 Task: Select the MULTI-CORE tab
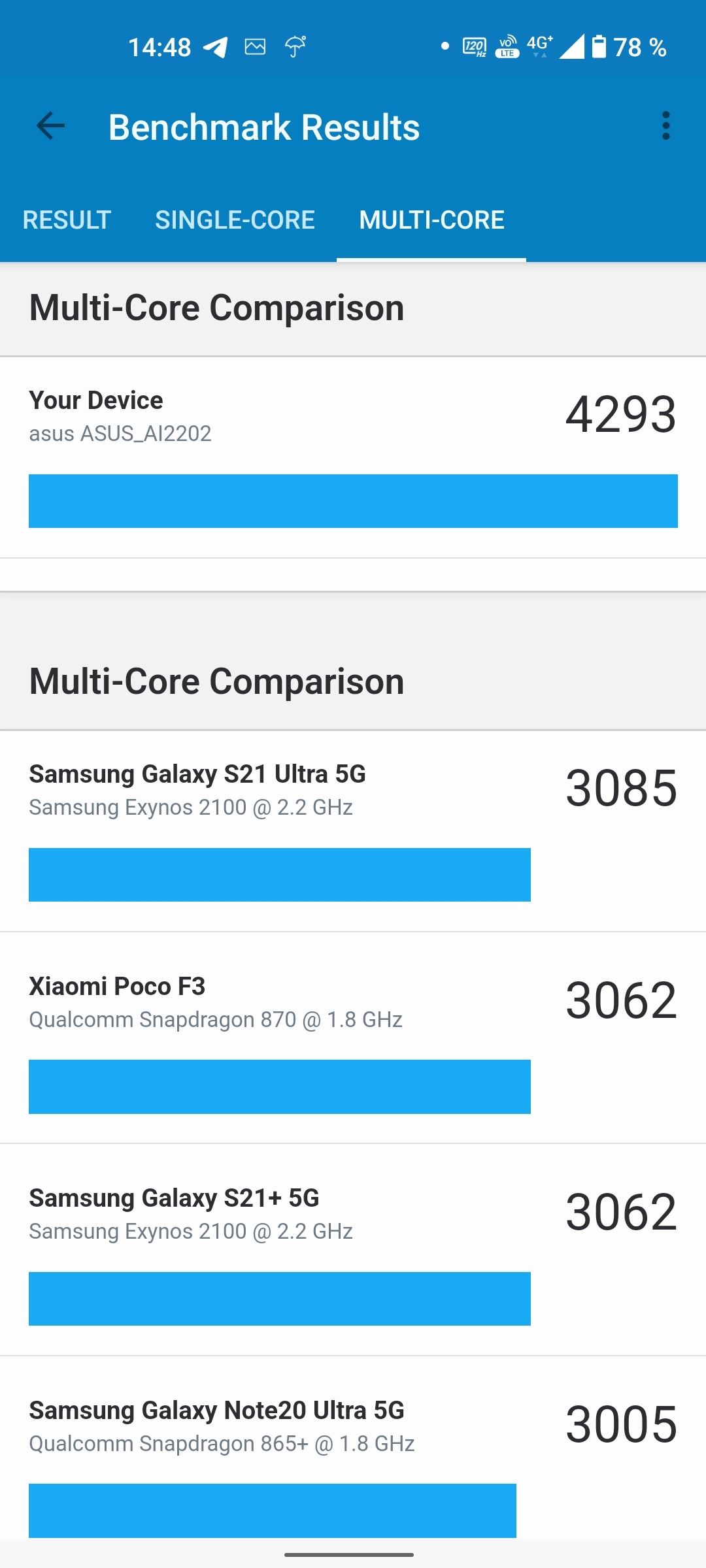pos(431,220)
